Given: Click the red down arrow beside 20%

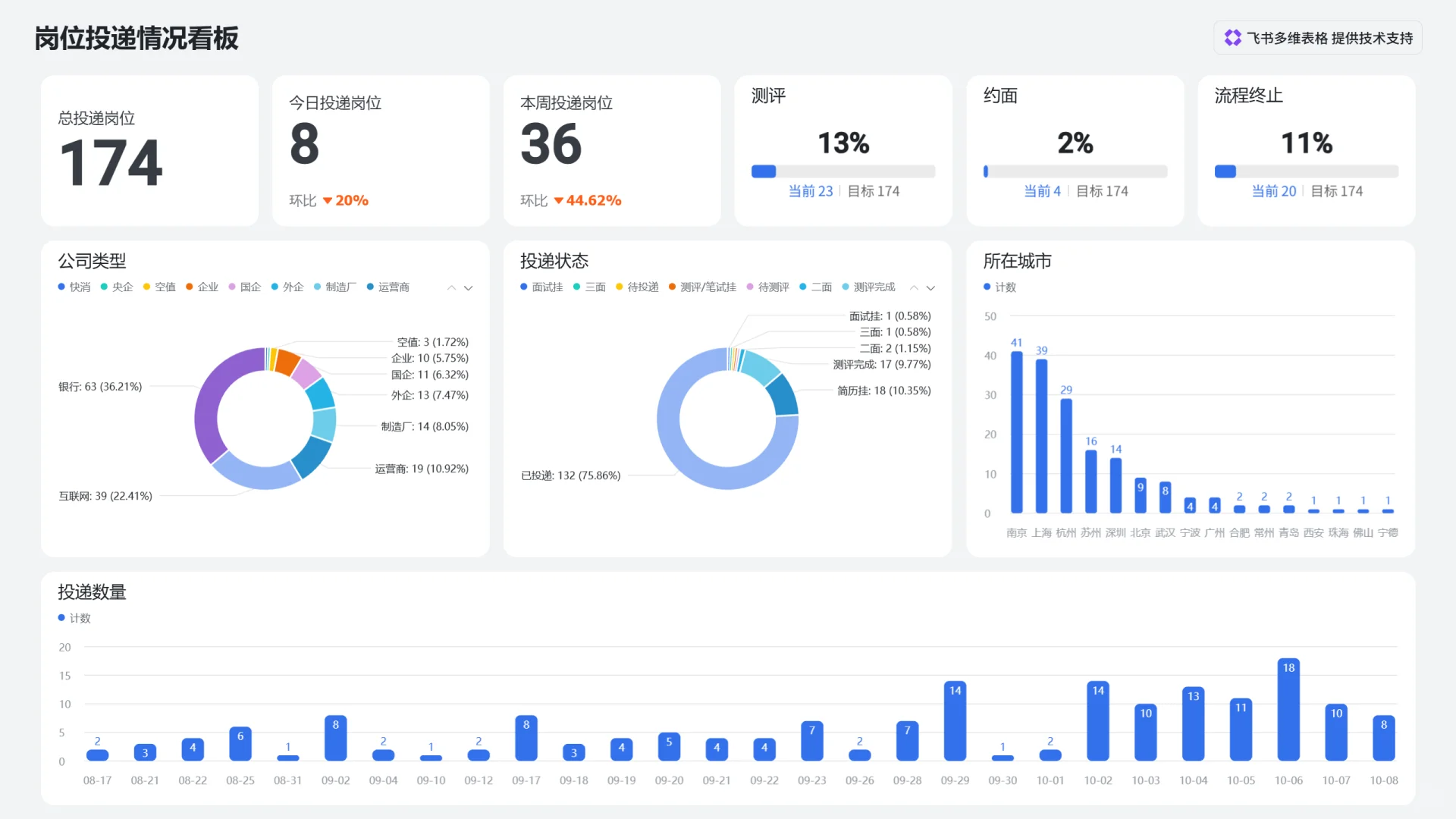Looking at the screenshot, I should pyautogui.click(x=328, y=201).
